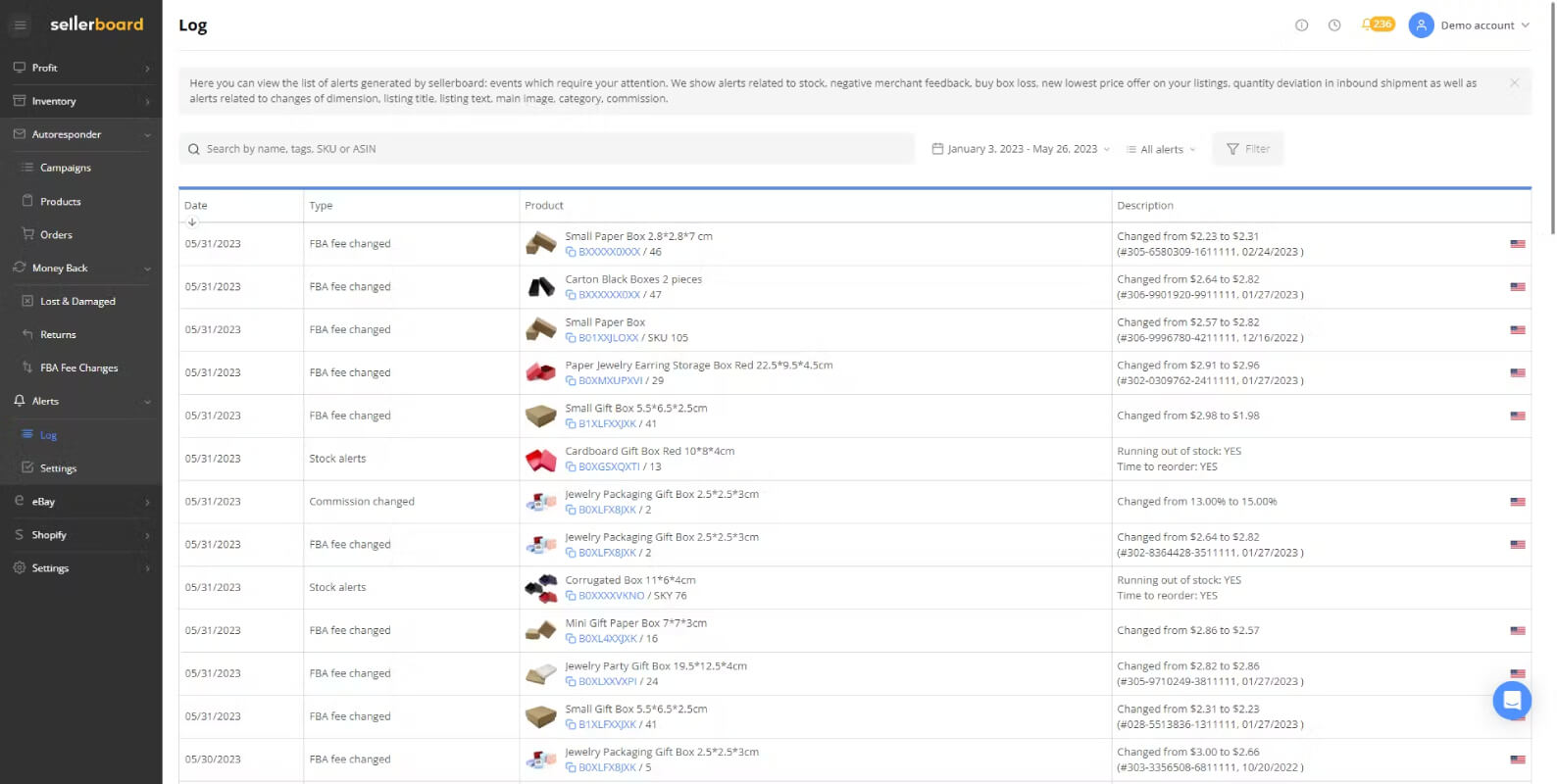Screen dimensions: 1557x784
Task: Dismiss the info banner with X
Action: [x=1514, y=83]
